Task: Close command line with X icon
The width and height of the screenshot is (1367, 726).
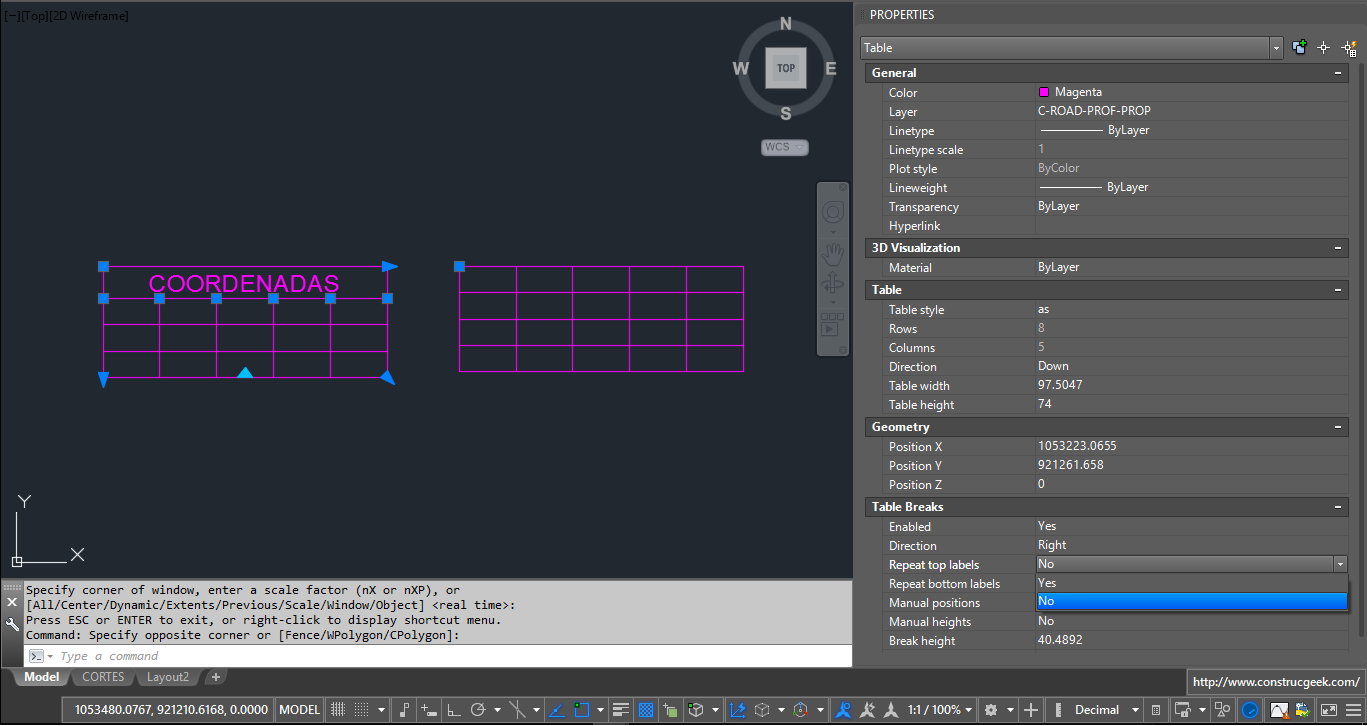Action: pos(12,602)
